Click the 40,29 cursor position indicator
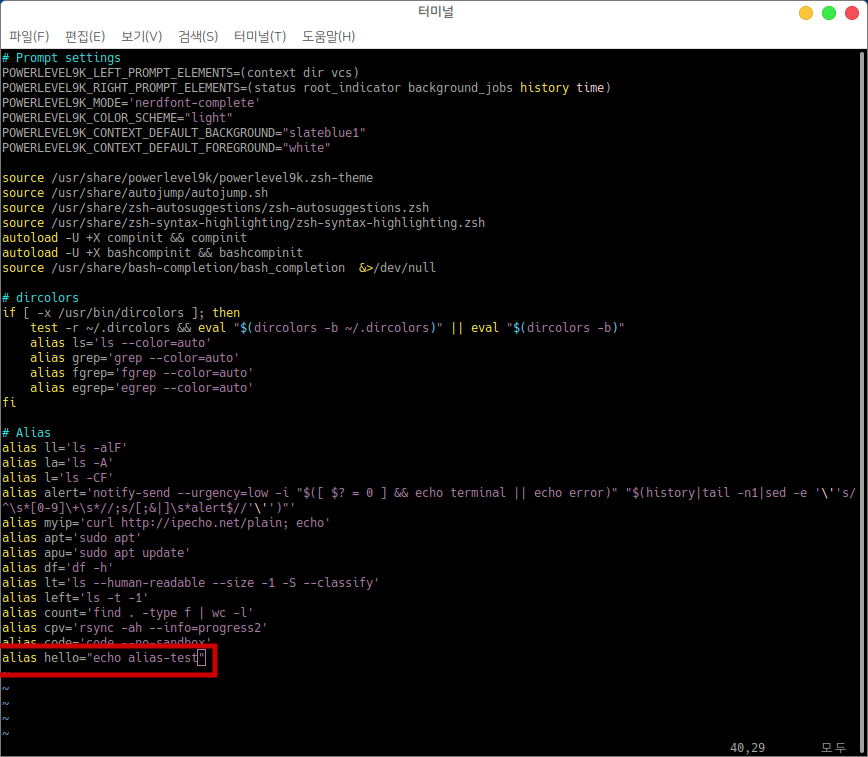 click(x=750, y=747)
